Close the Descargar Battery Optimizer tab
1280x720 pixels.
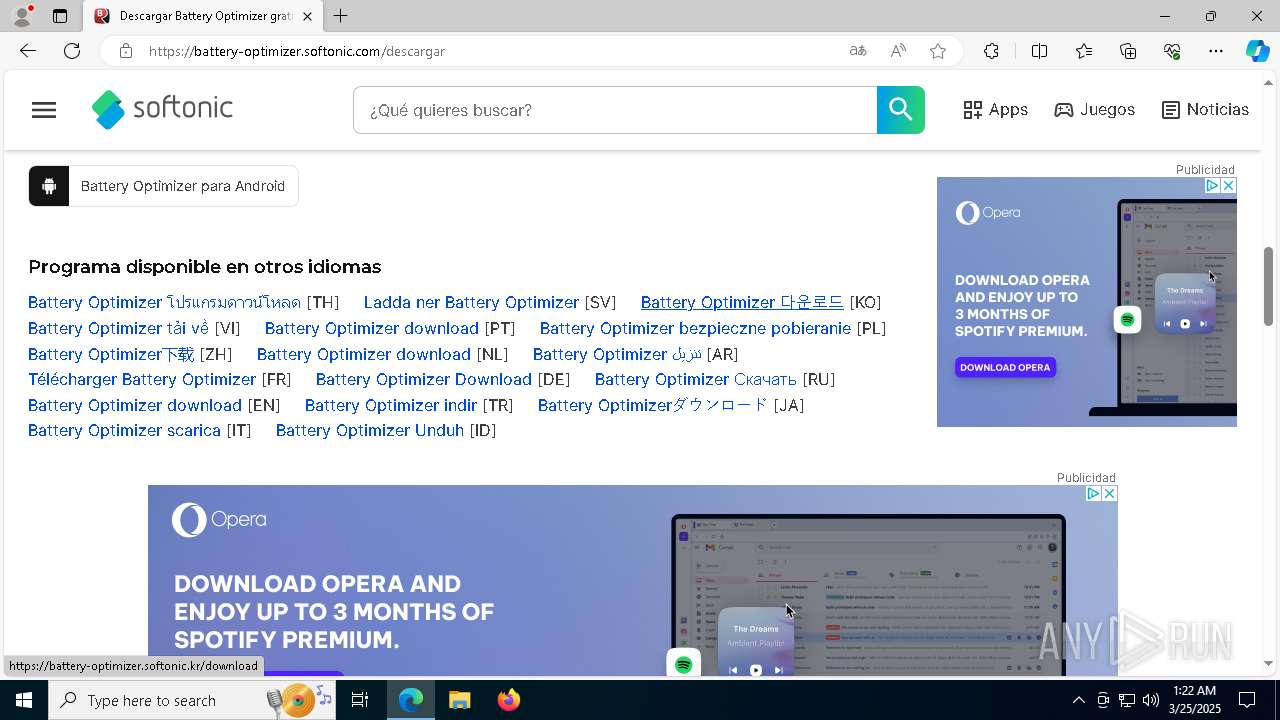(x=307, y=16)
